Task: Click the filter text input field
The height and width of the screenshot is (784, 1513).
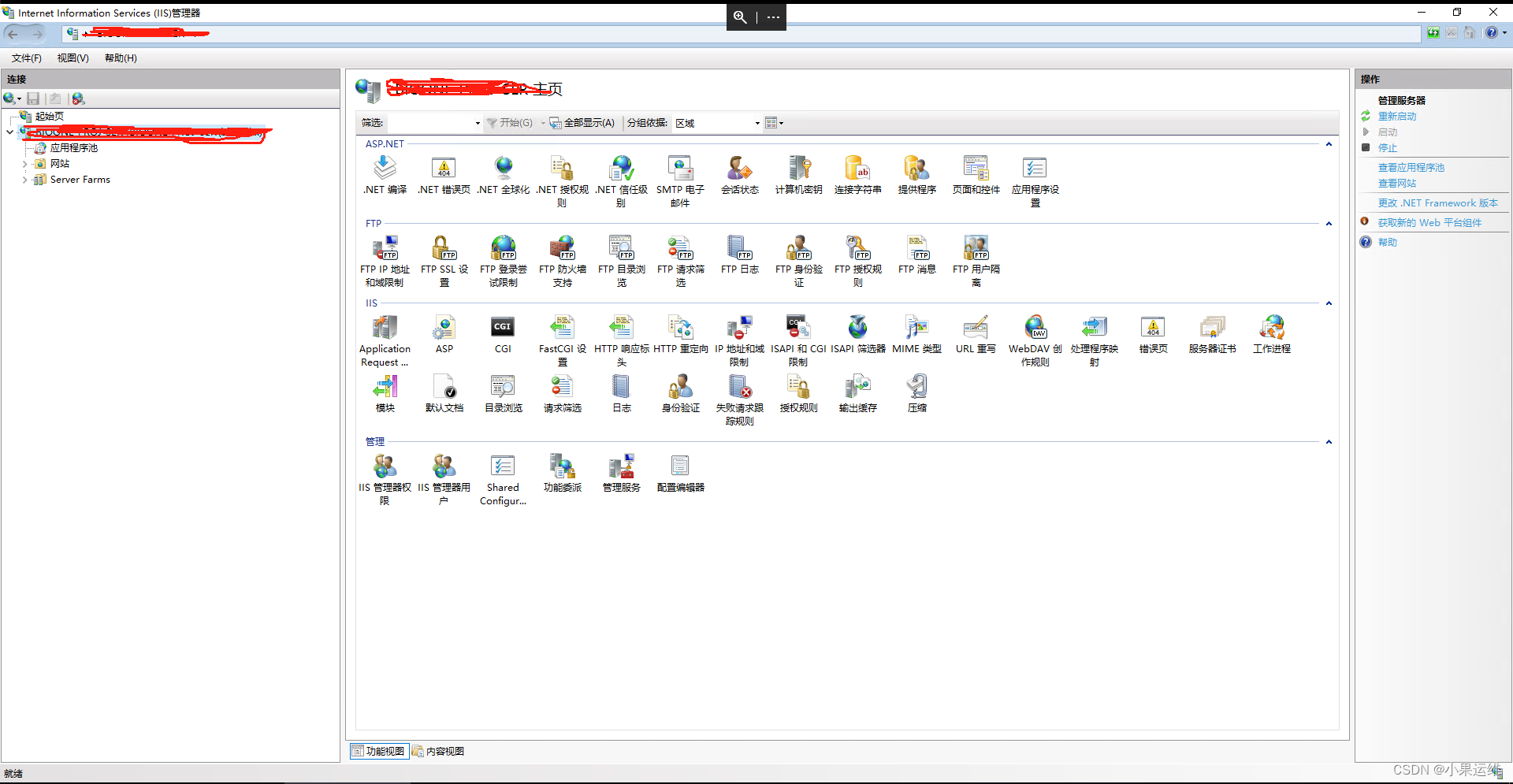Action: (x=430, y=123)
